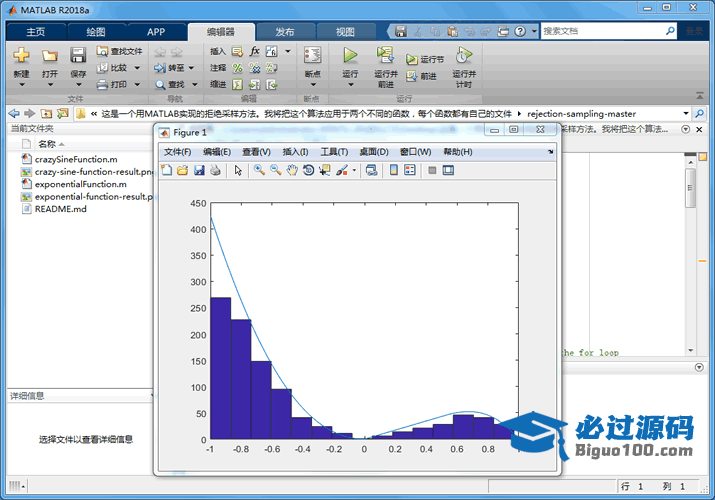Click the Save (保存) disk icon
Viewport: 715px width, 500px height.
pos(78,55)
